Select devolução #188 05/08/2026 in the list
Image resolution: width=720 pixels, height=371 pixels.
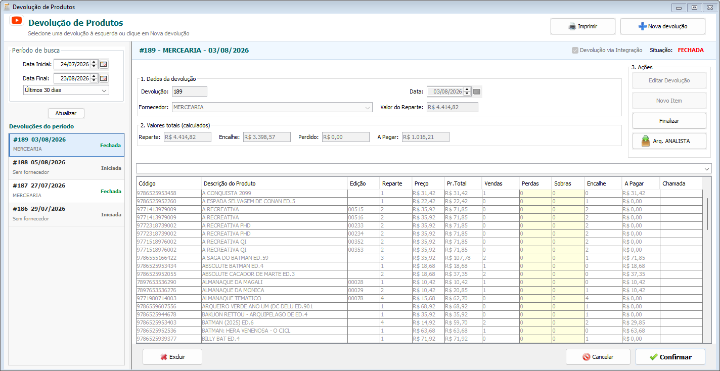point(67,168)
